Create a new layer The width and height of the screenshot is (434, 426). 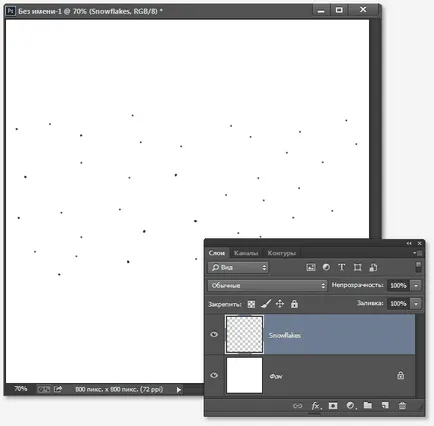[x=385, y=405]
